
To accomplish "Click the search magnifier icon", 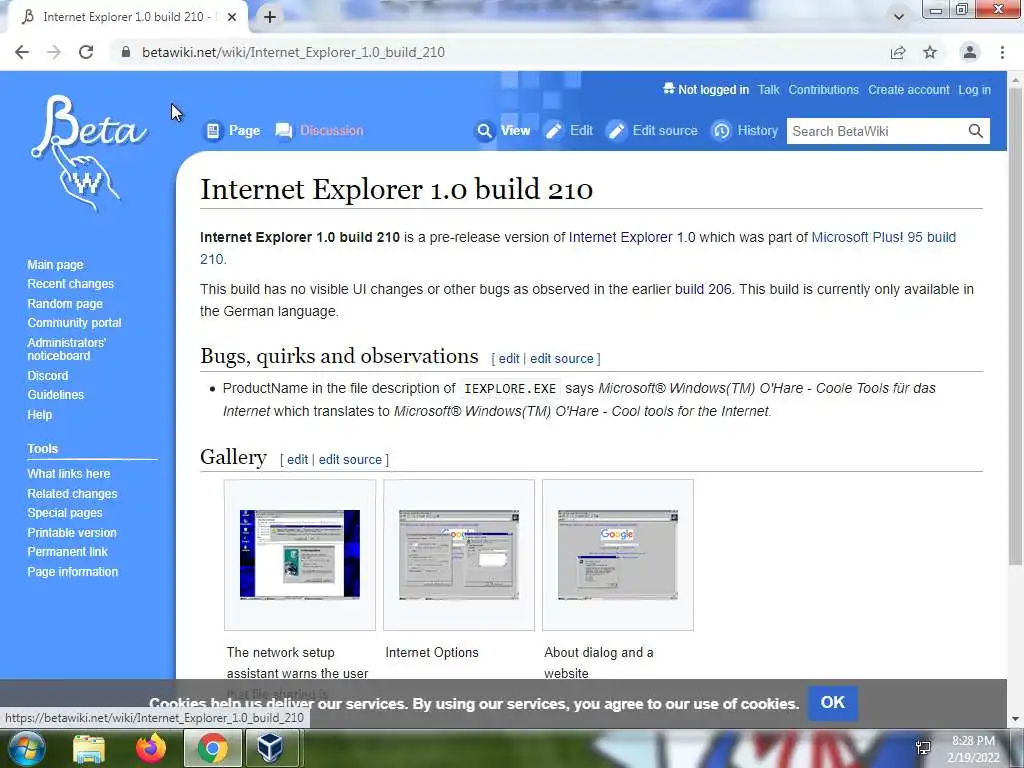I will pyautogui.click(x=976, y=131).
